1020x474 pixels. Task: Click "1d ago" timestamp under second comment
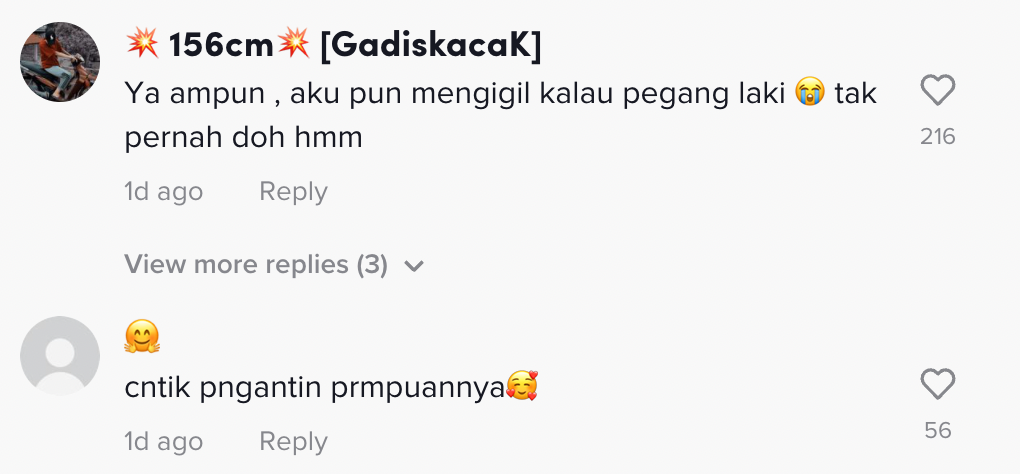click(163, 441)
